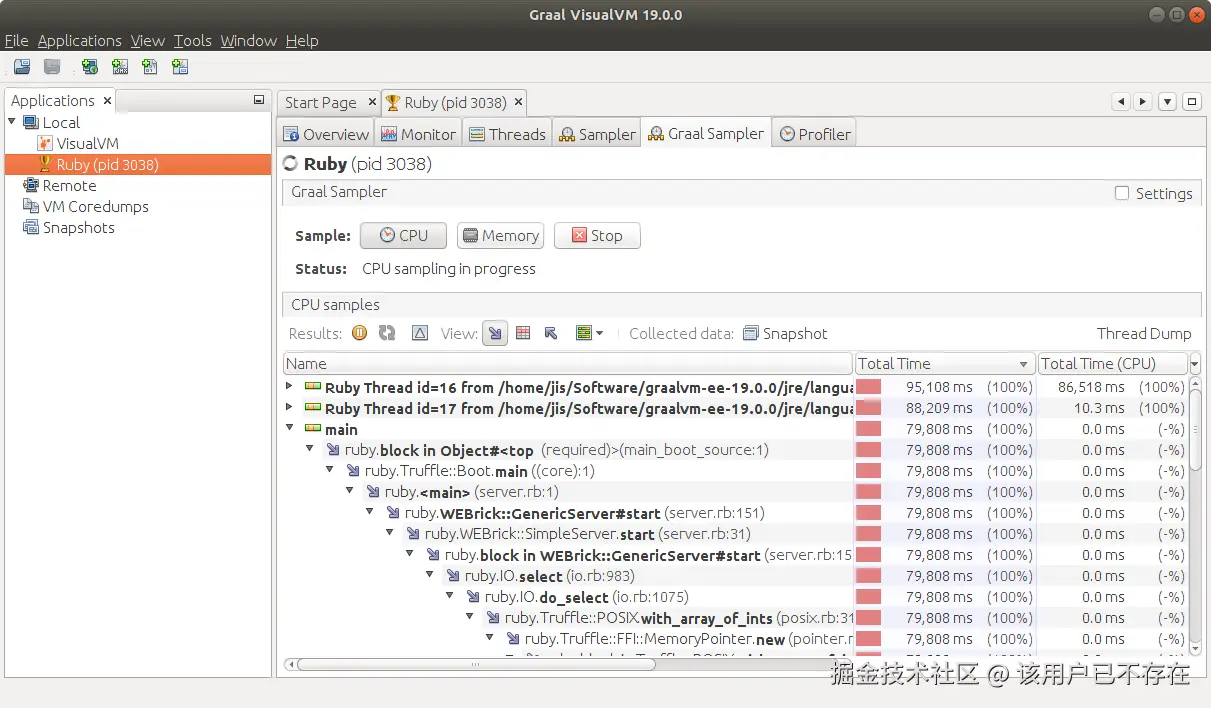Select VM Coredumps node

pos(95,206)
